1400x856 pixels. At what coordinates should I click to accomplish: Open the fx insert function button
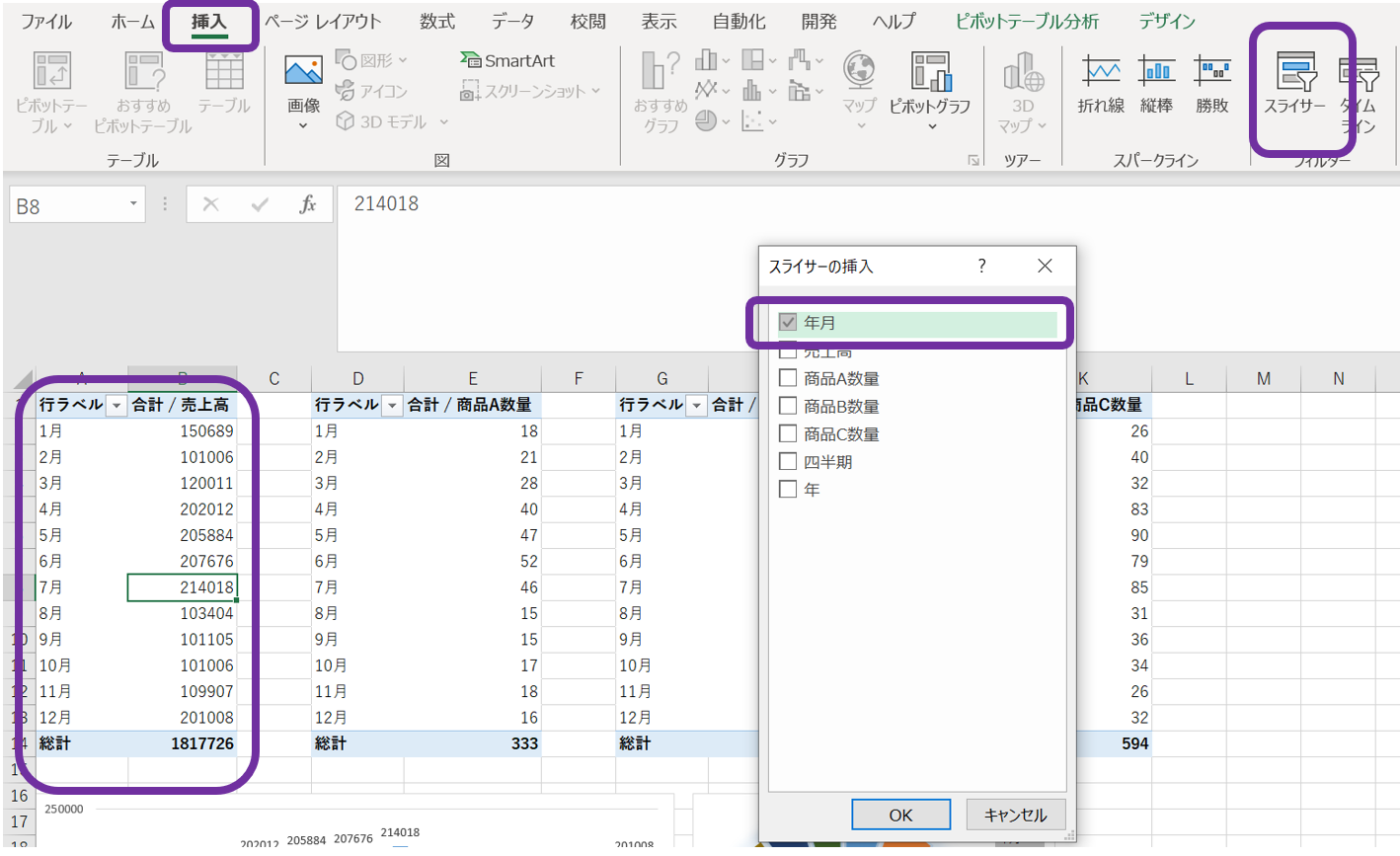click(308, 204)
